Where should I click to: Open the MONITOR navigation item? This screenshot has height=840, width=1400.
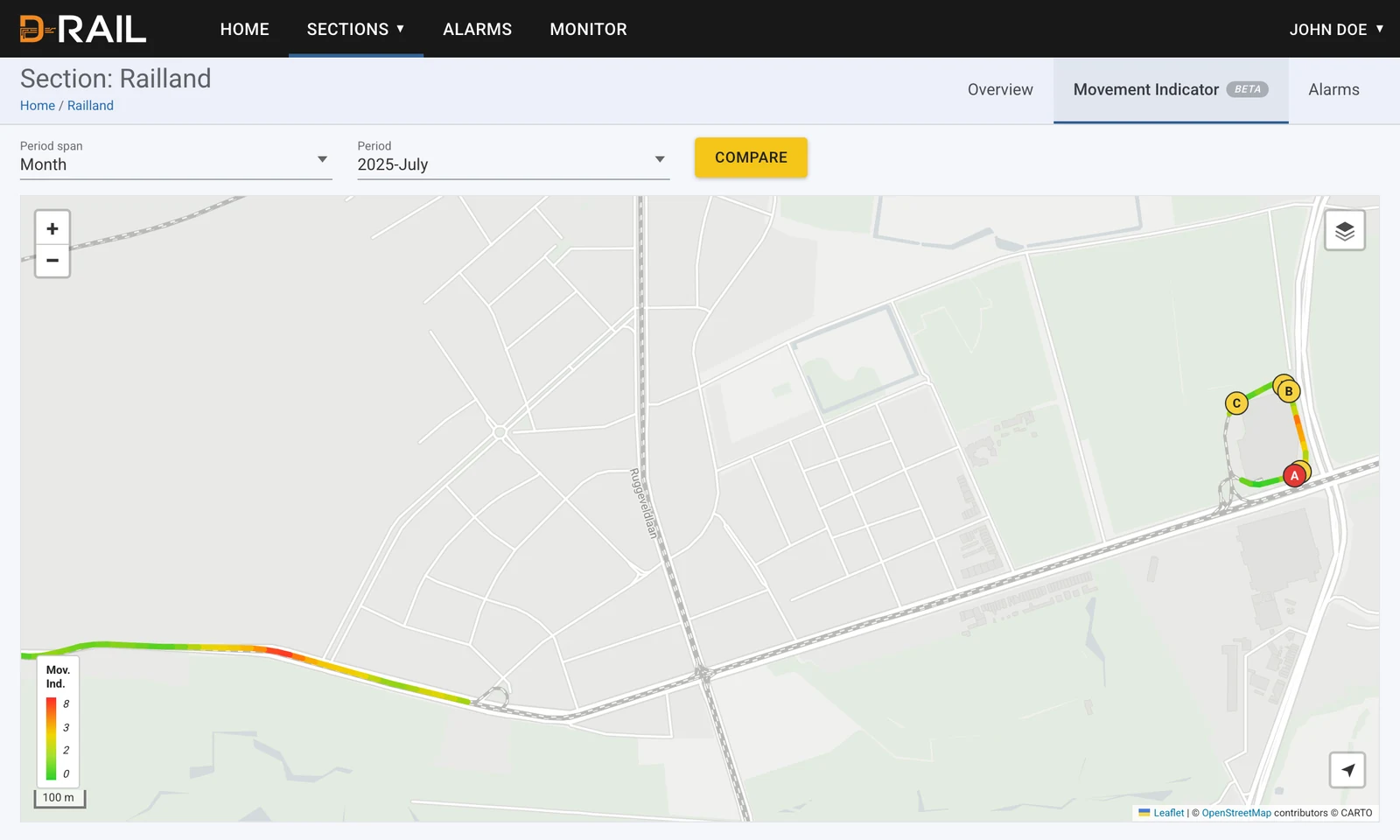(x=589, y=29)
